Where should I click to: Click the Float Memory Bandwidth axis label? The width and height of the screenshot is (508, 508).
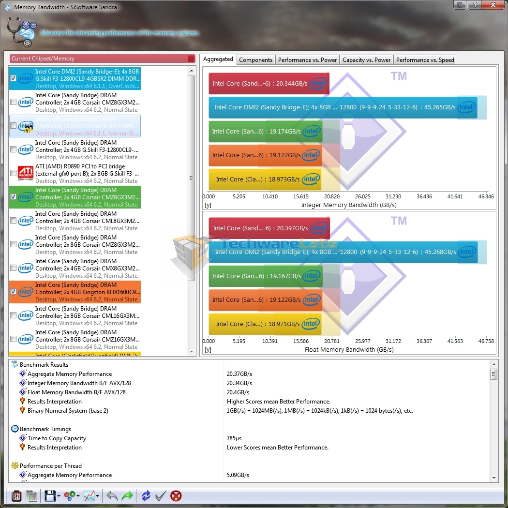(349, 349)
